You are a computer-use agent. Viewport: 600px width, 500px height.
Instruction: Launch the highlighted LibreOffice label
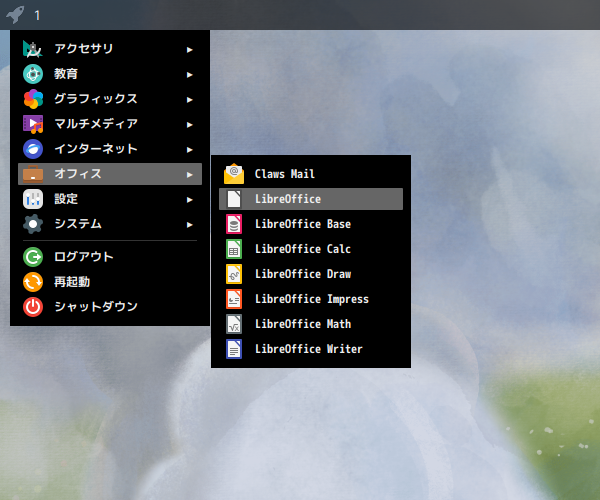point(288,199)
